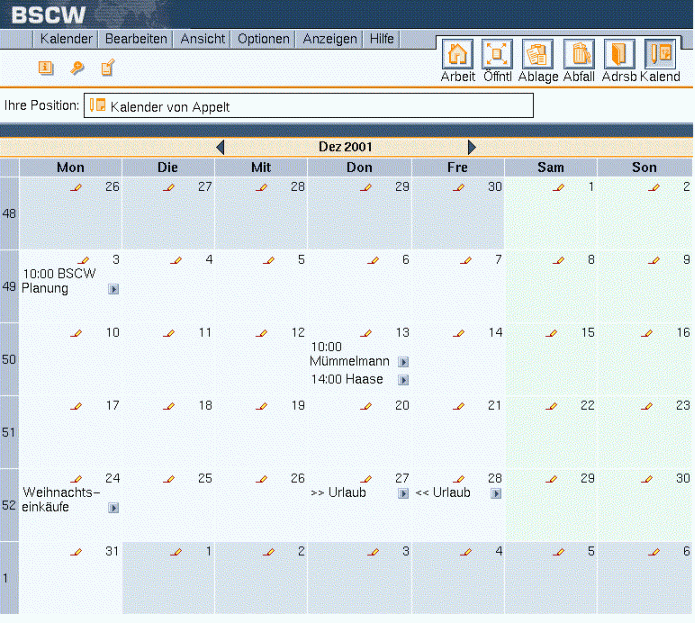Click the pencil icon for December 28
Viewport: 695px width, 623px height.
pos(459,479)
